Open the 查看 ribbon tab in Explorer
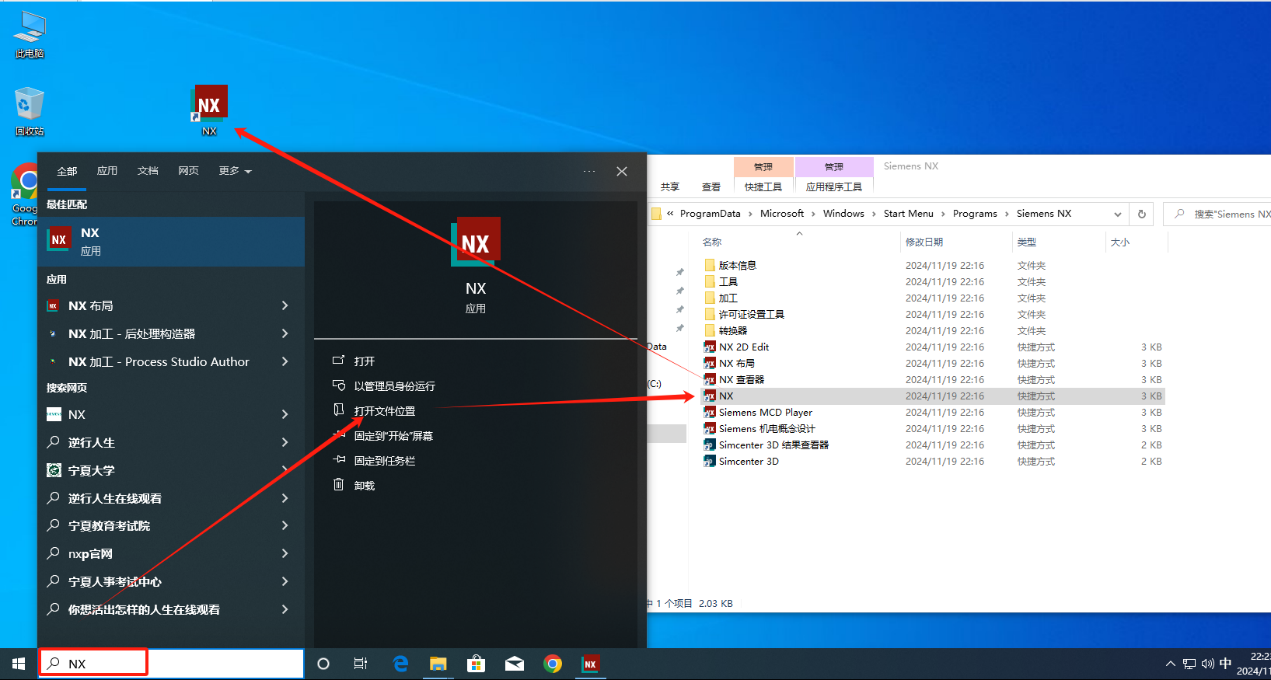Image resolution: width=1271 pixels, height=680 pixels. (711, 187)
